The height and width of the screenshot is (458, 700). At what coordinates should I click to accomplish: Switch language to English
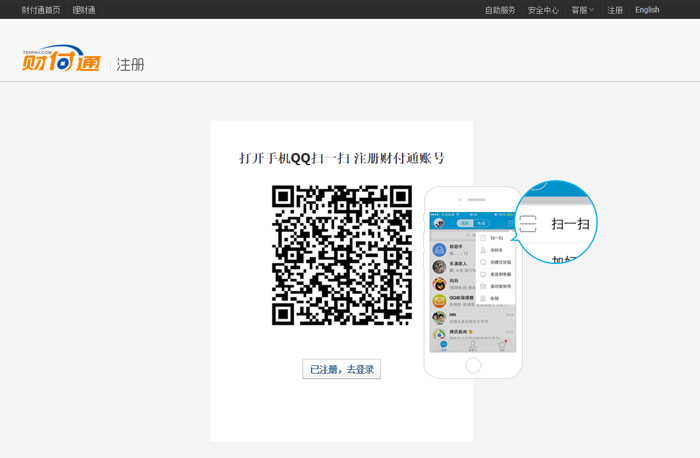click(647, 10)
